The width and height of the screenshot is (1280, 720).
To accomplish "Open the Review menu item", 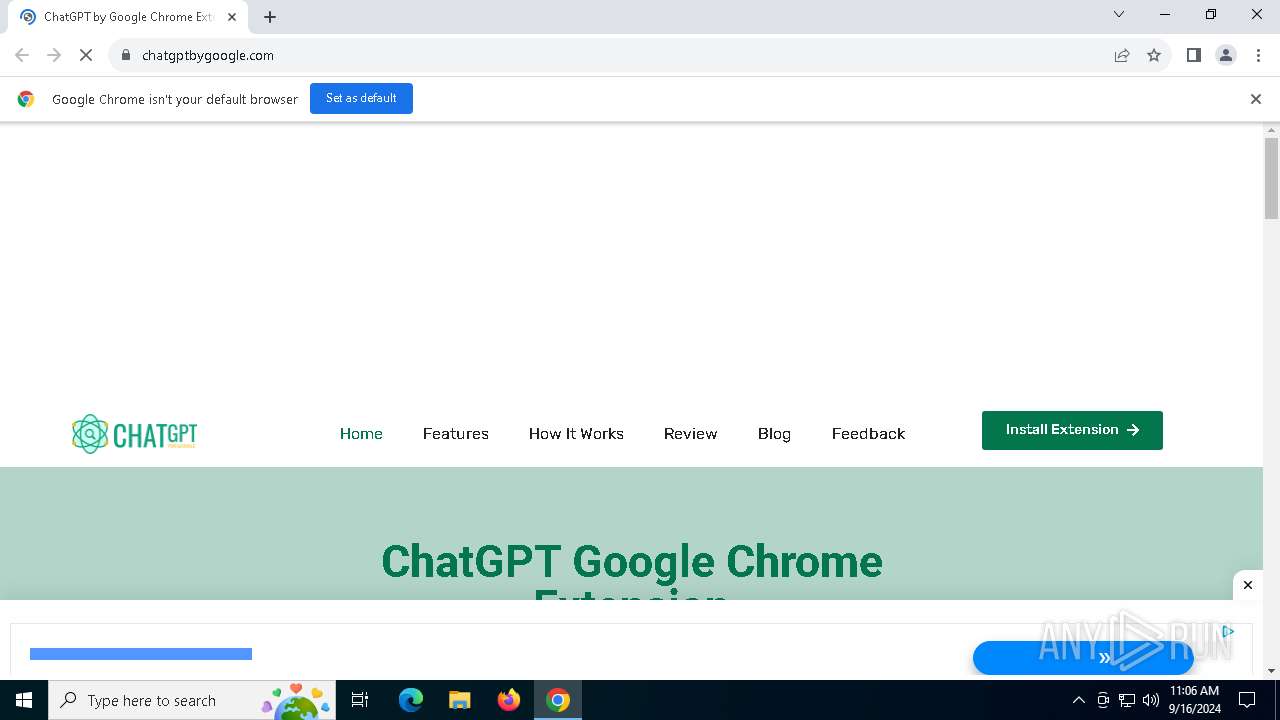I will (690, 434).
